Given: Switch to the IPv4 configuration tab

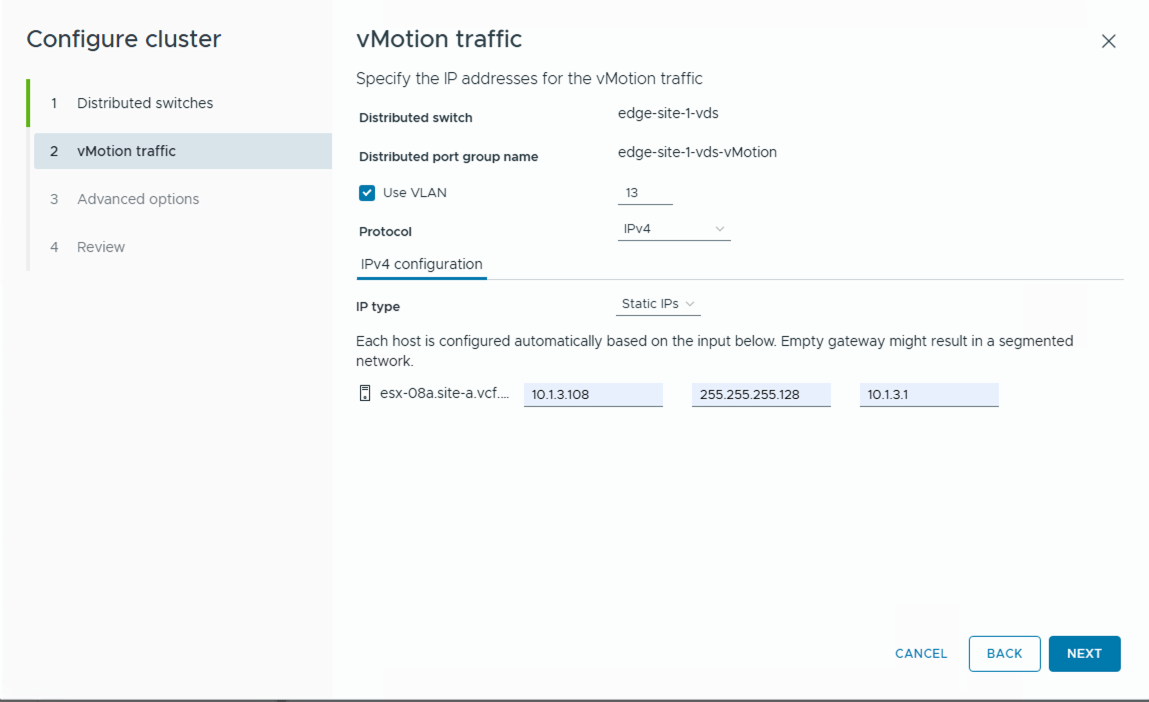Looking at the screenshot, I should point(420,264).
